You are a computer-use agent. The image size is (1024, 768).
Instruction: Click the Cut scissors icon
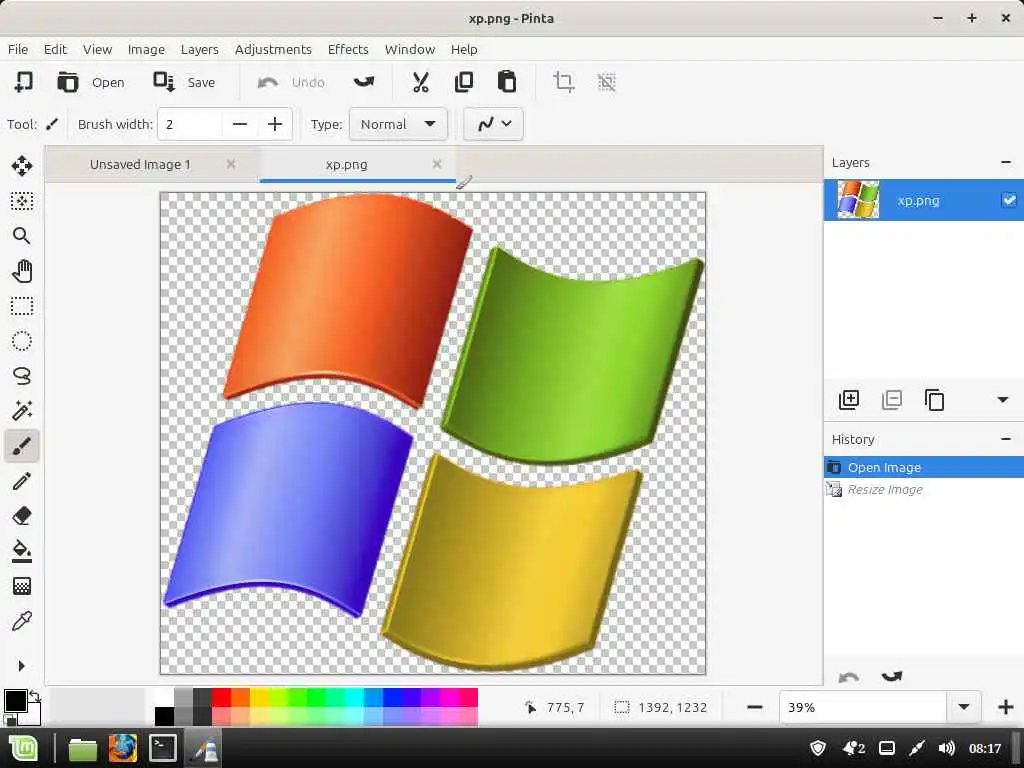(421, 82)
